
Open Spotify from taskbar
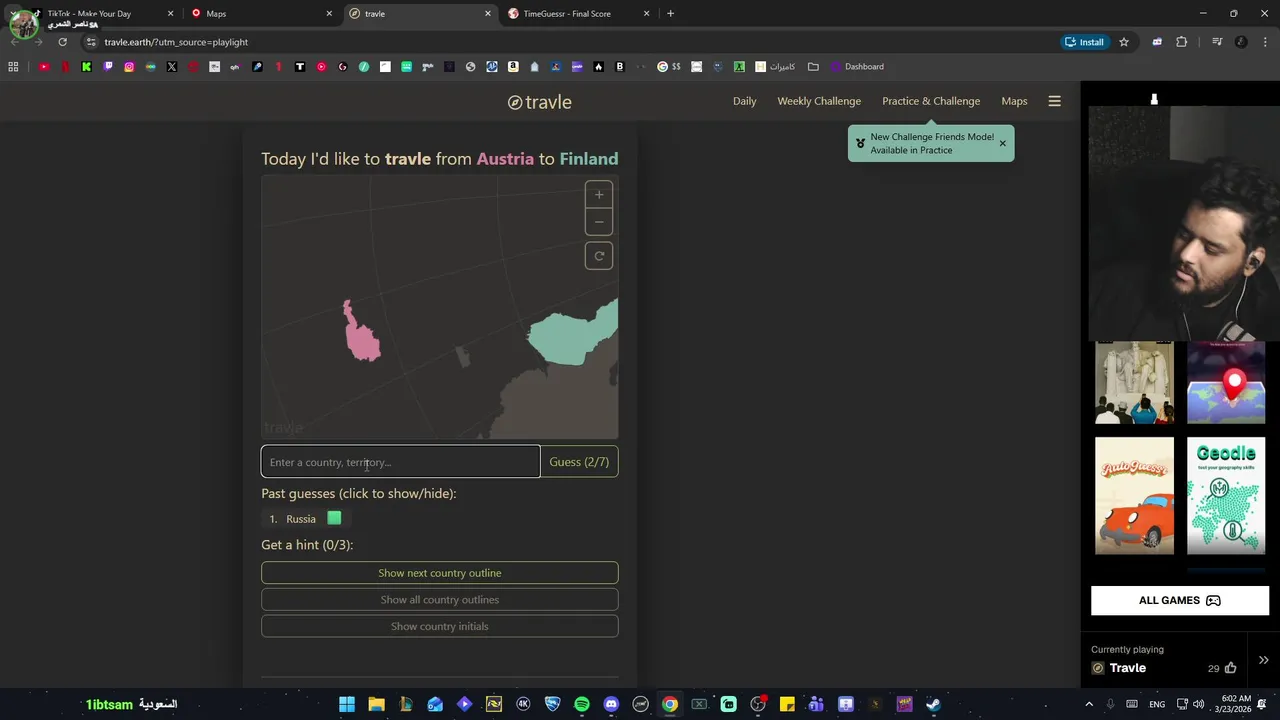point(582,704)
